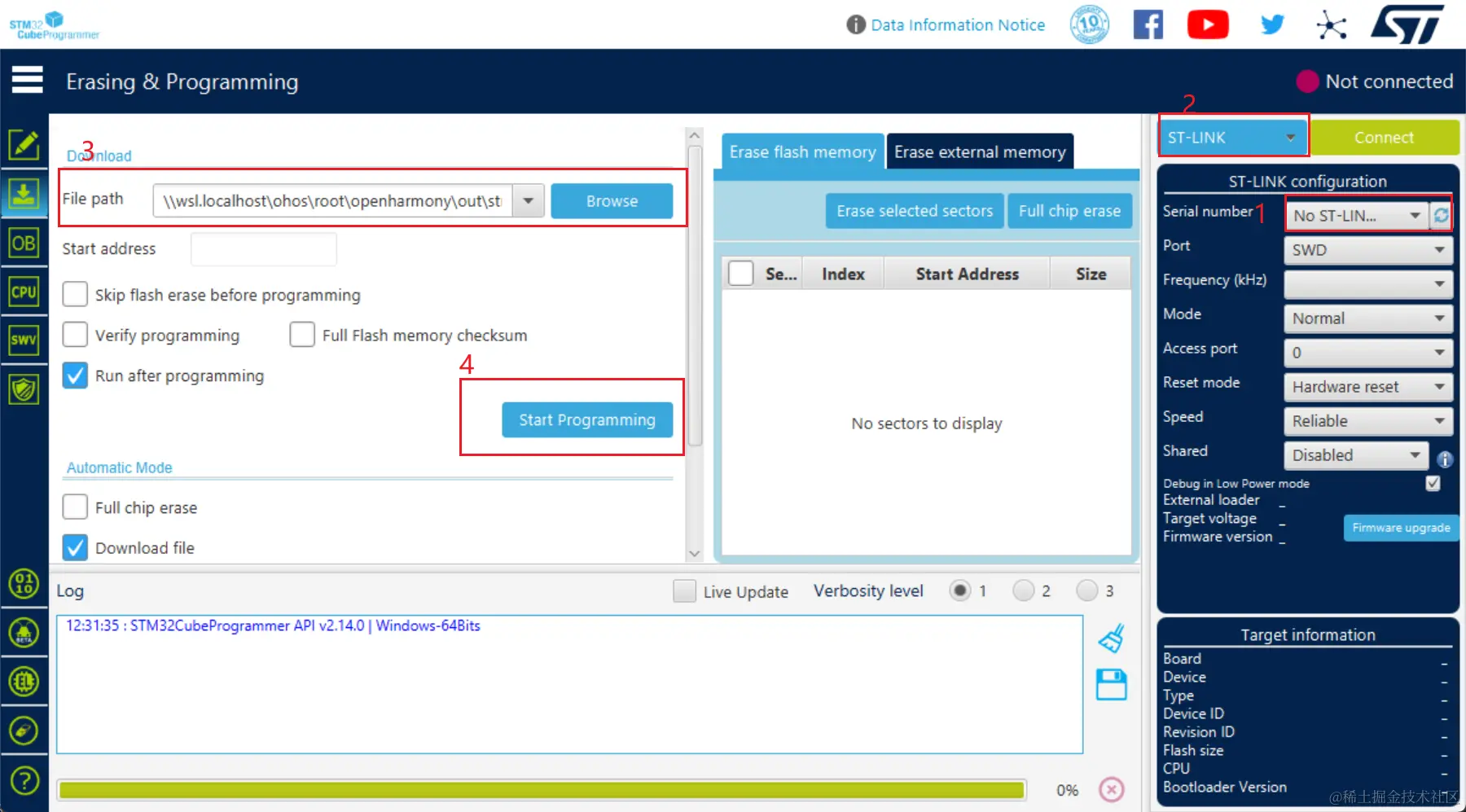Enable Full chip erase in Automatic Mode

[75, 507]
